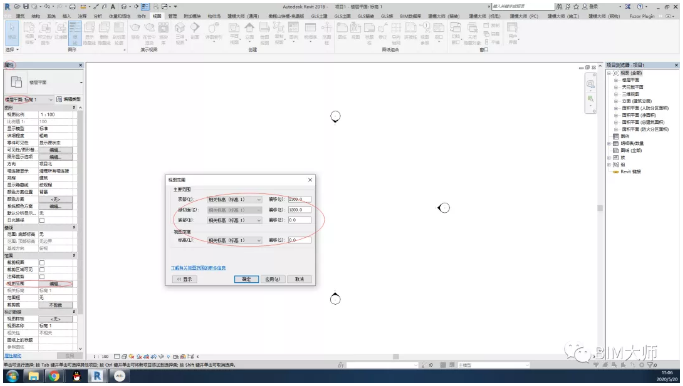Click Apply (应用) in View Range dialog
Viewport: 683px width, 386px height.
273,279
